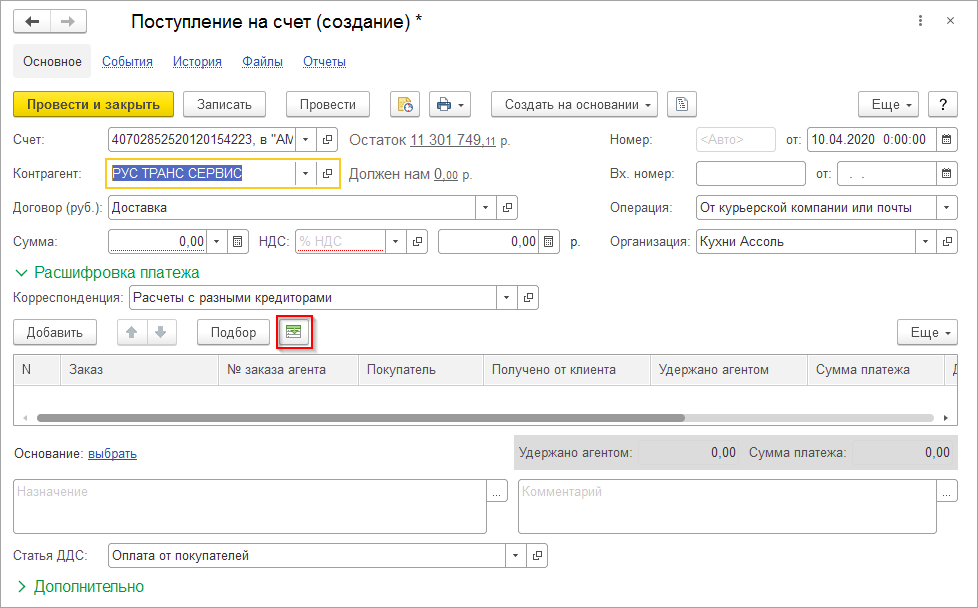Click the red-highlighted table icon next to Подбор
The image size is (978, 608).
[x=294, y=332]
